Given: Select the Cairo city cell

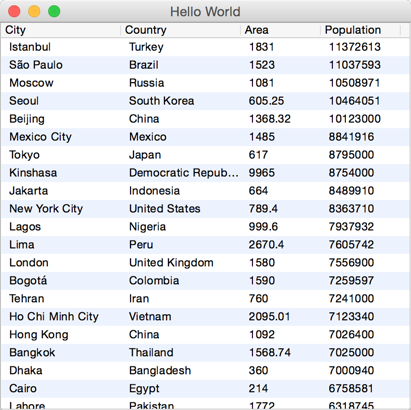Looking at the screenshot, I should coord(23,389).
